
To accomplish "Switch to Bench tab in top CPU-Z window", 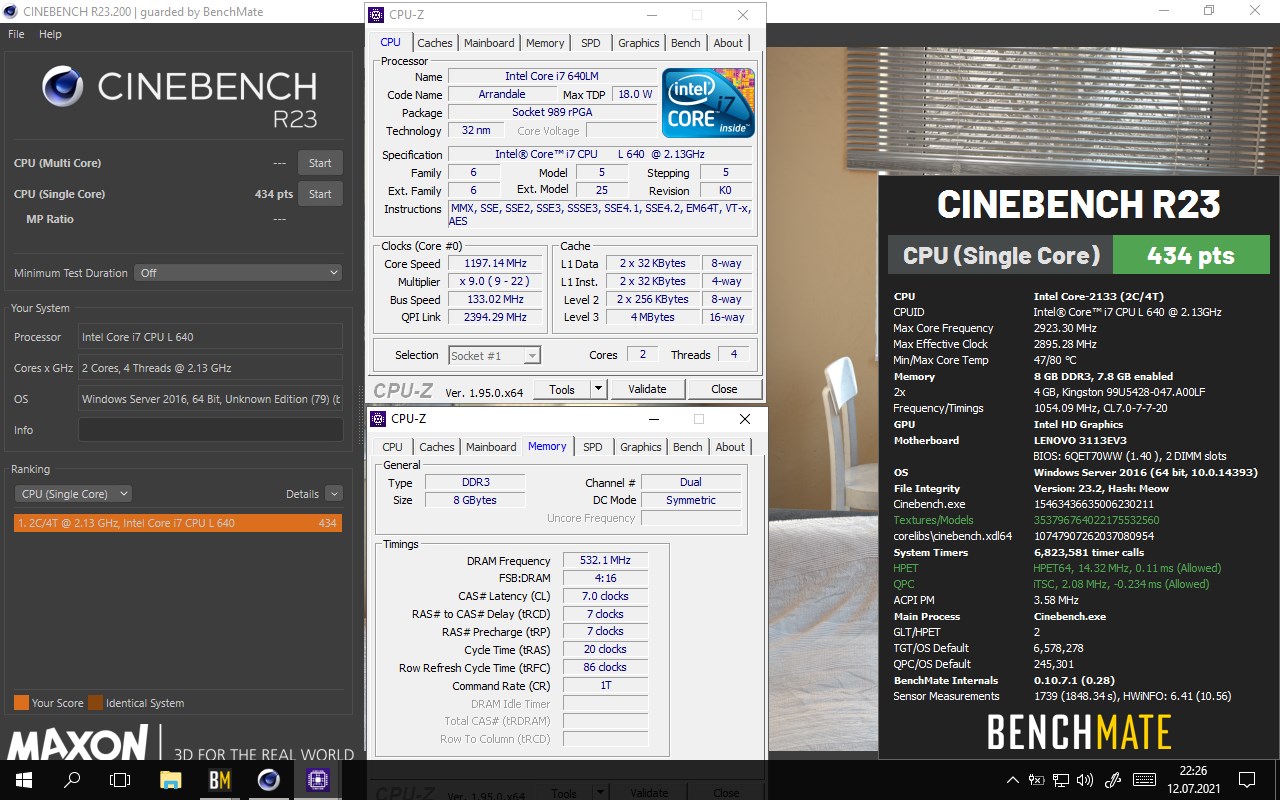I will (x=686, y=43).
